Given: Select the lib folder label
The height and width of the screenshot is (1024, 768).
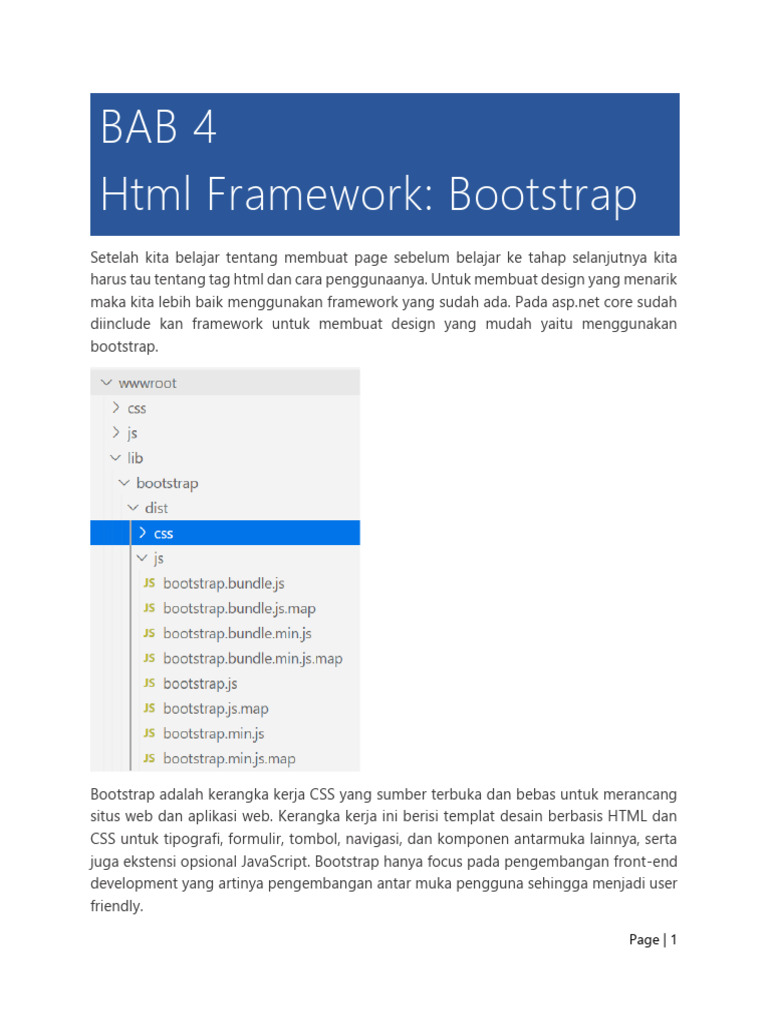Looking at the screenshot, I should tap(135, 458).
